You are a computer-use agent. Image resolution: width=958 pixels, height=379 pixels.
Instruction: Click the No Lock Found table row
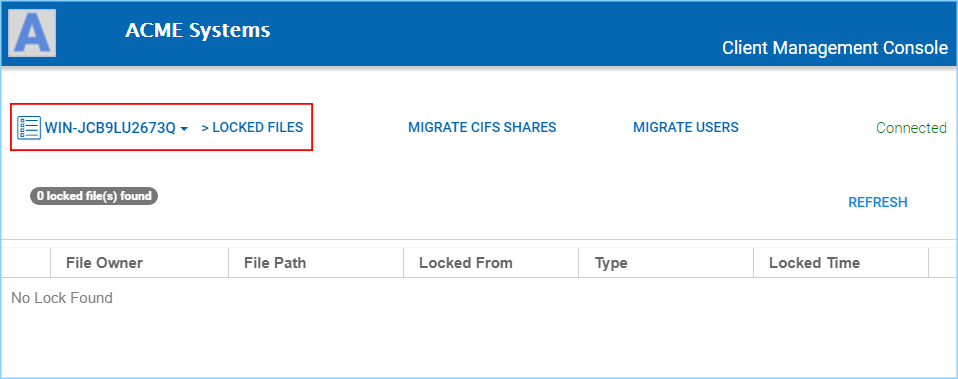[x=479, y=298]
